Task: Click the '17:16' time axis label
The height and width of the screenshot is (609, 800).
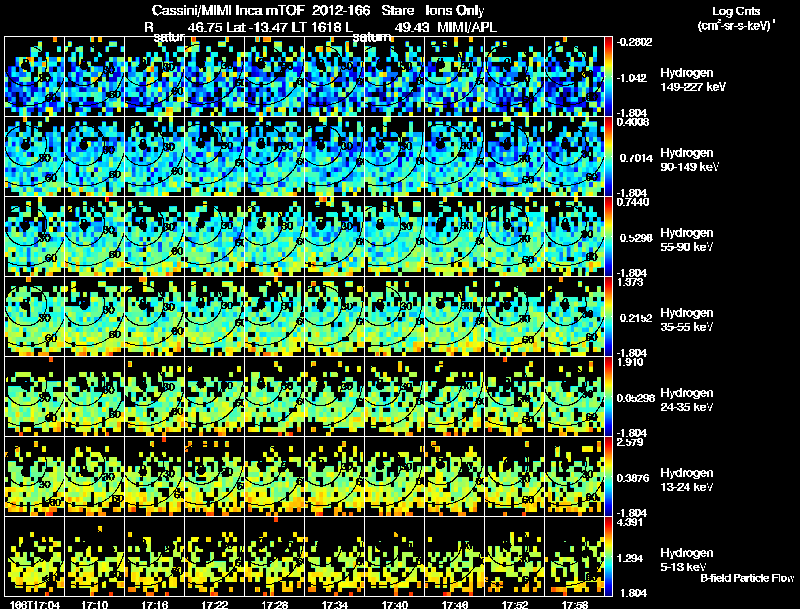Action: (155, 605)
